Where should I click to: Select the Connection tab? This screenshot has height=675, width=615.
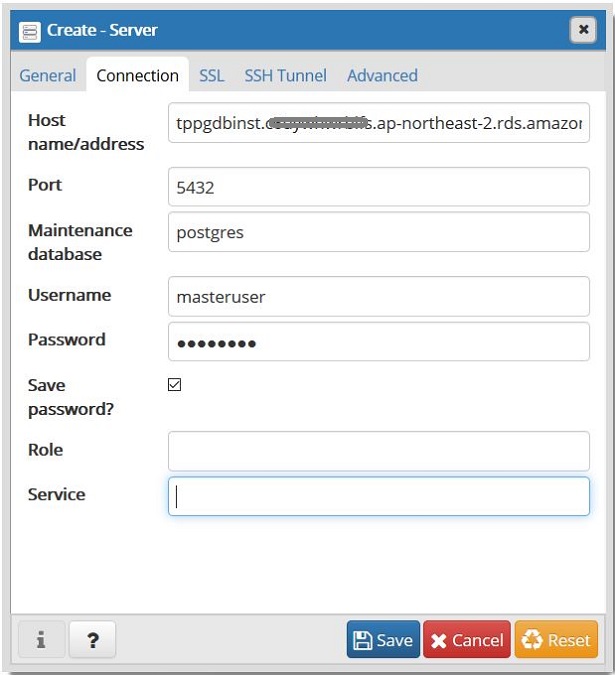137,75
